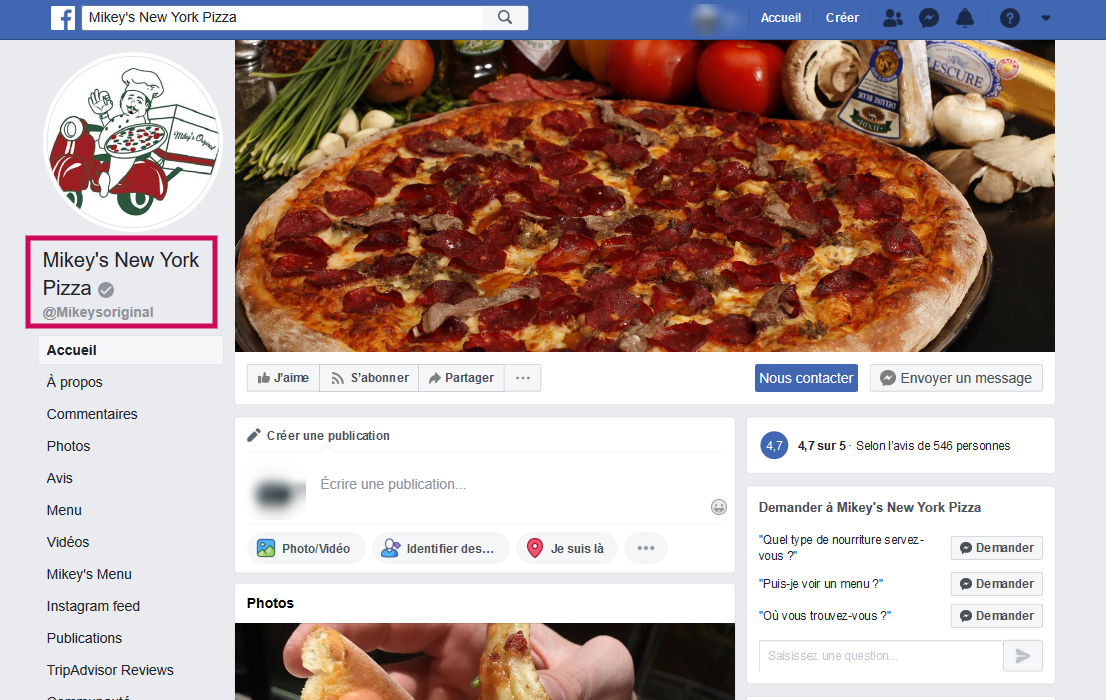
Task: Open the help question mark icon
Action: coord(1009,18)
